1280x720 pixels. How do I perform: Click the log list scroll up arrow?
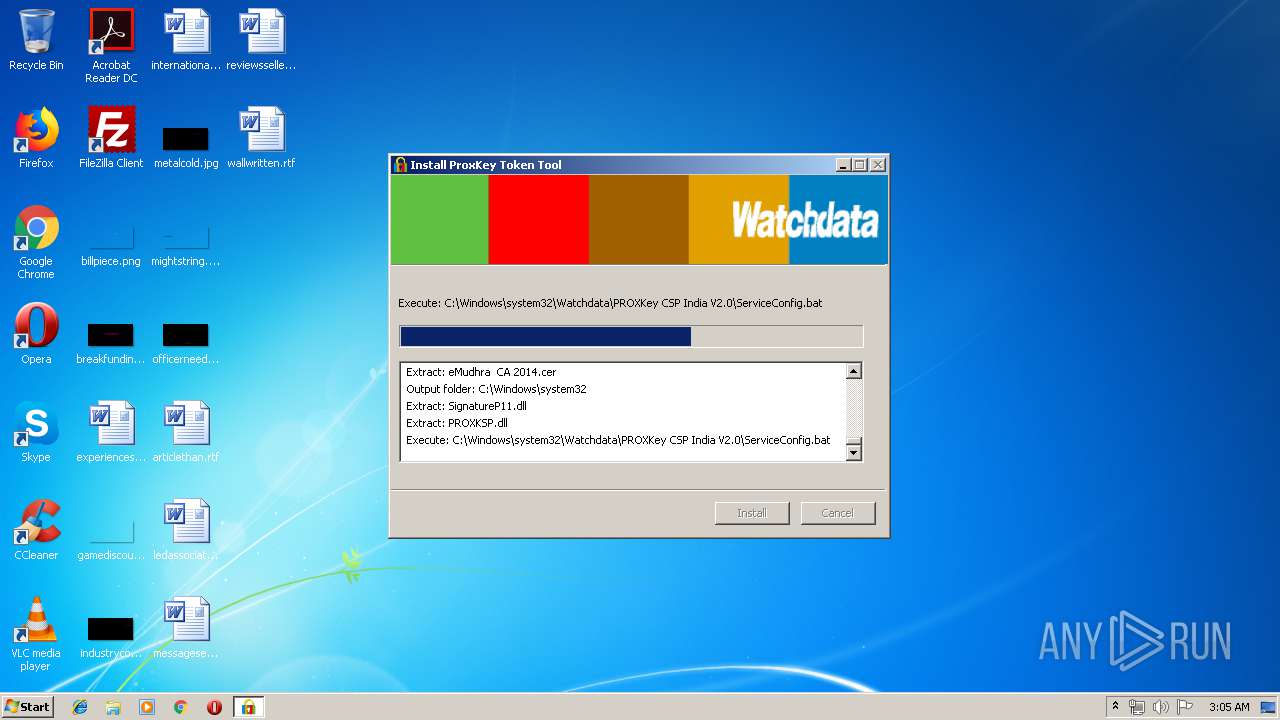pyautogui.click(x=853, y=372)
